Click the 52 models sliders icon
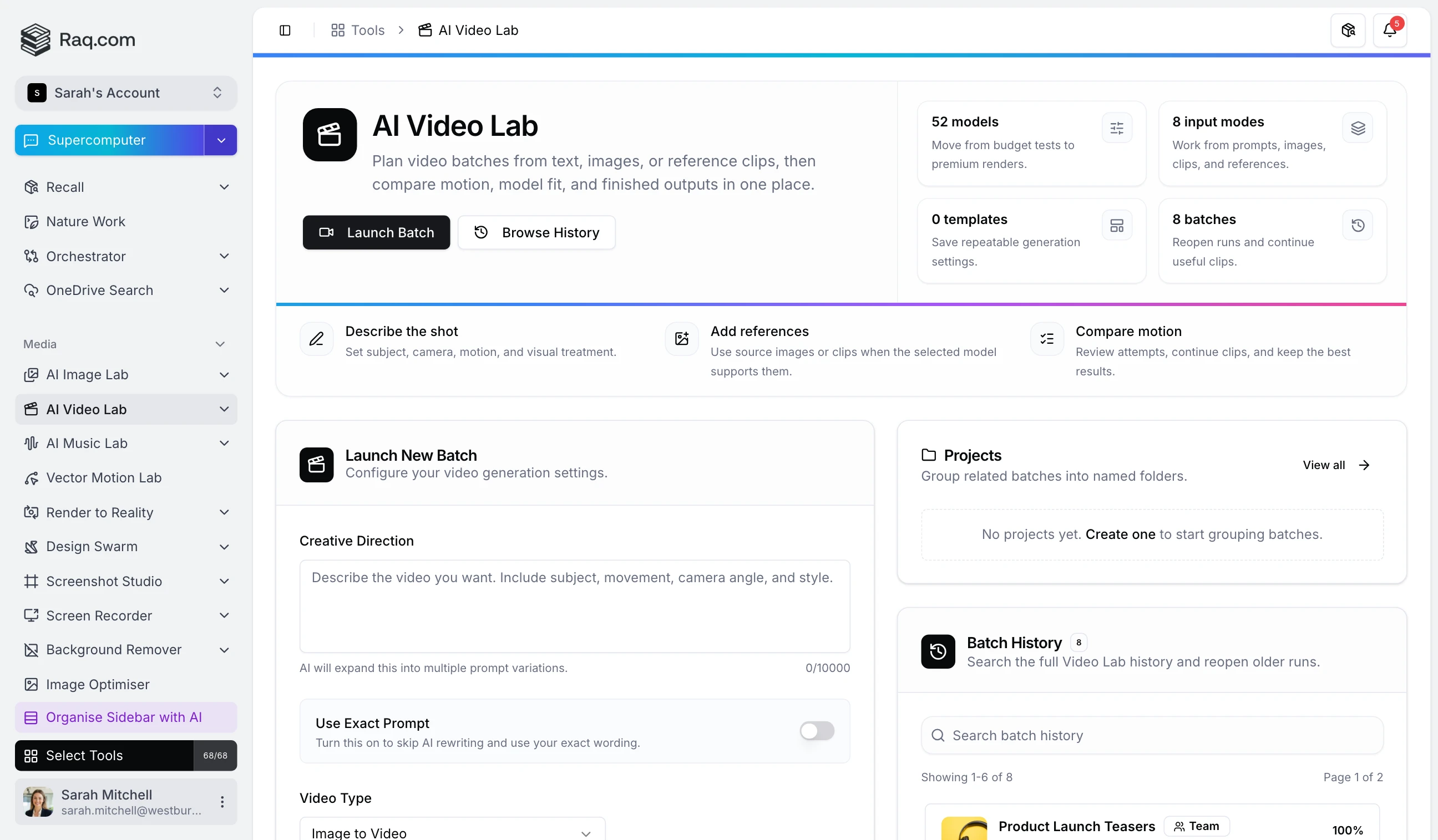Viewport: 1438px width, 840px height. pyautogui.click(x=1117, y=128)
